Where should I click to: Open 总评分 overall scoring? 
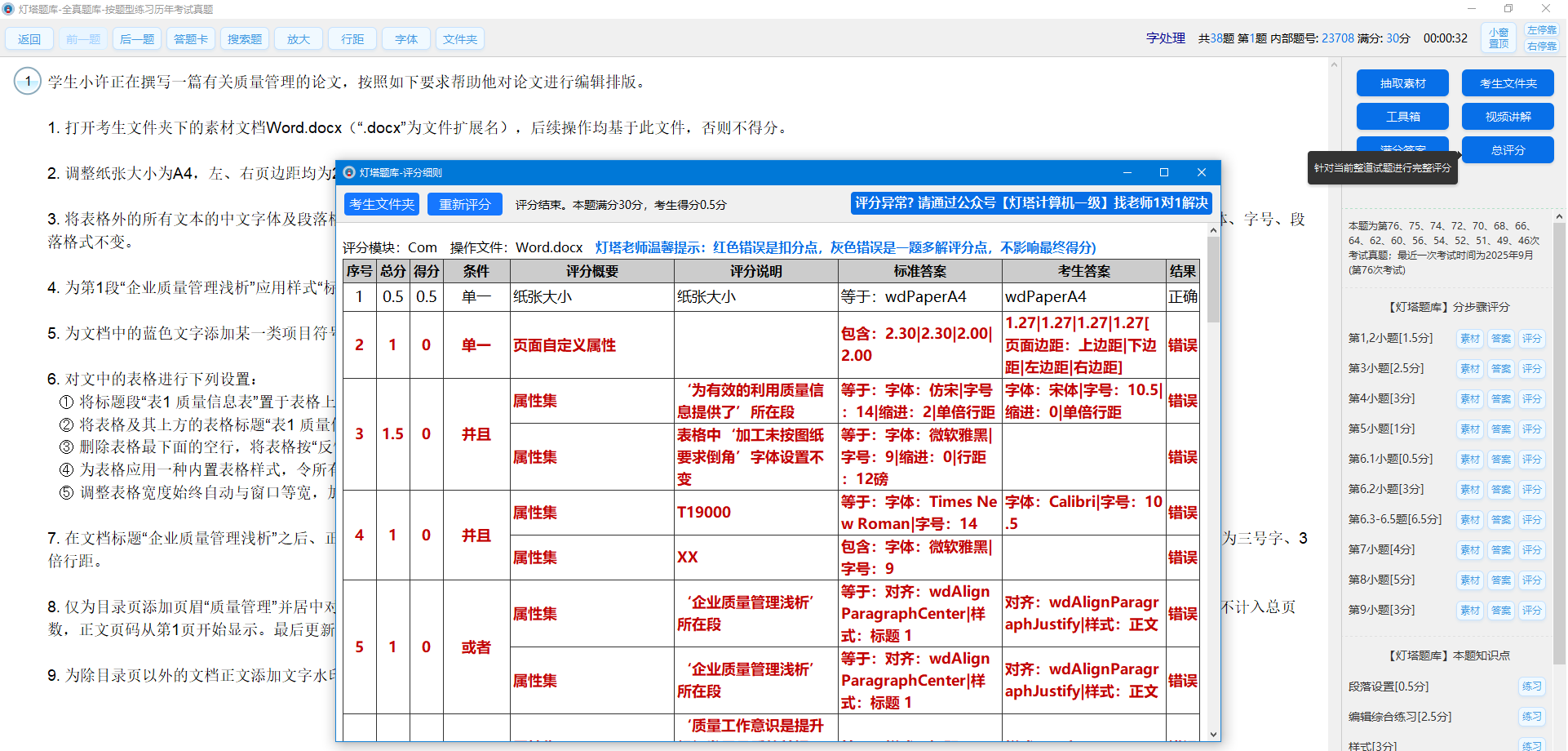1507,149
